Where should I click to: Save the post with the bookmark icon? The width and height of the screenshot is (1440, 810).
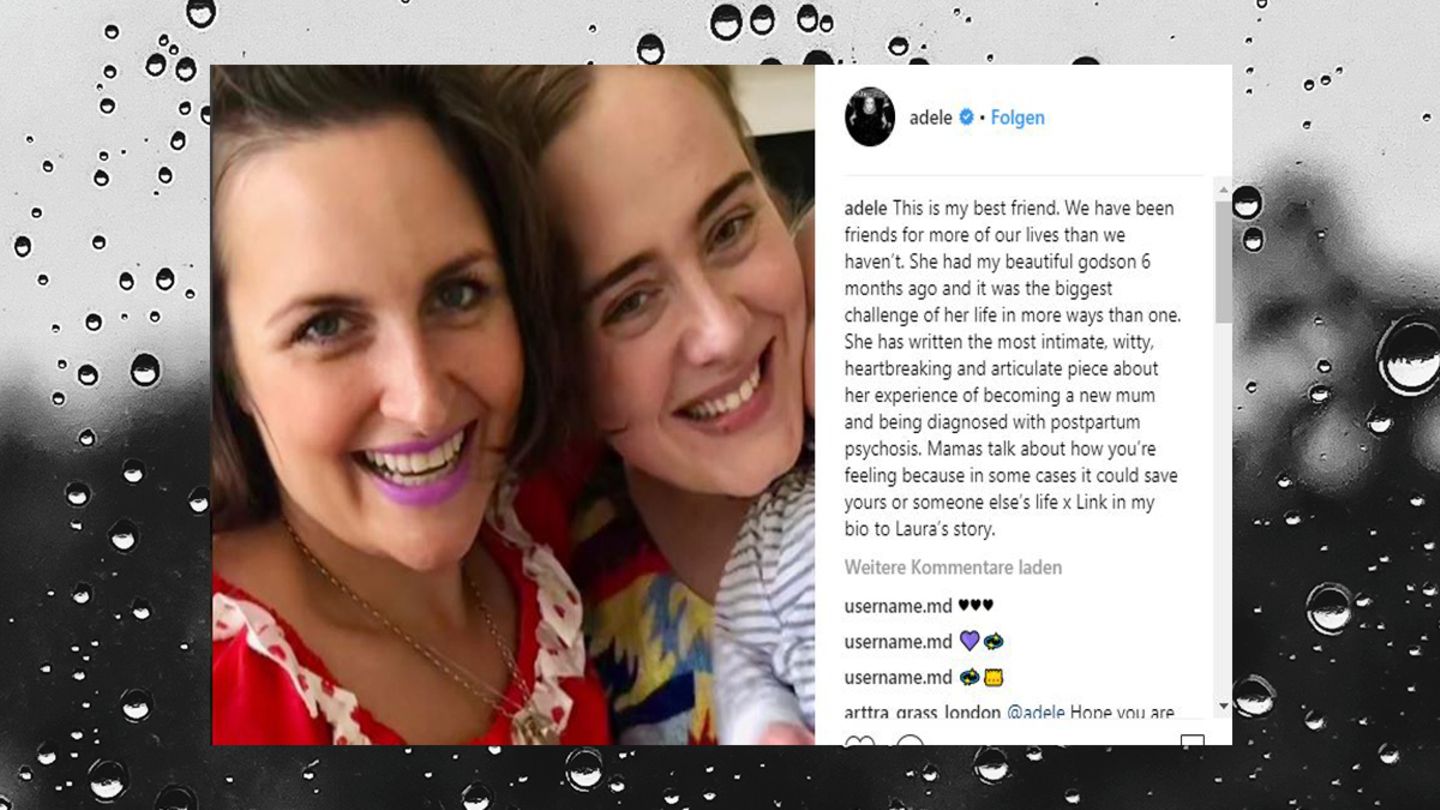pos(1192,741)
